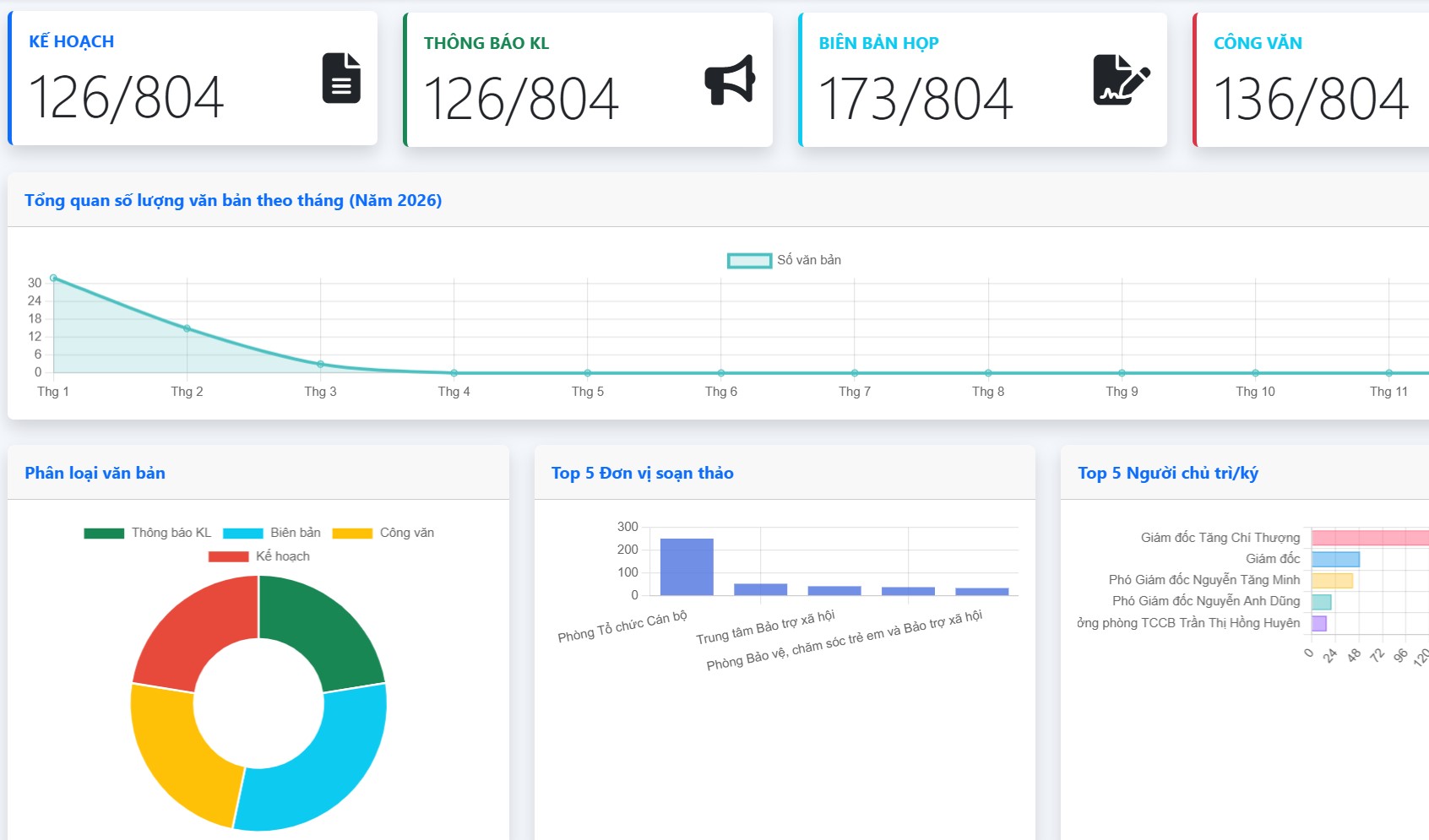The height and width of the screenshot is (840, 1429).
Task: Click the pink Giám đốc Tăng Chí Thượng bar
Action: (x=1368, y=538)
